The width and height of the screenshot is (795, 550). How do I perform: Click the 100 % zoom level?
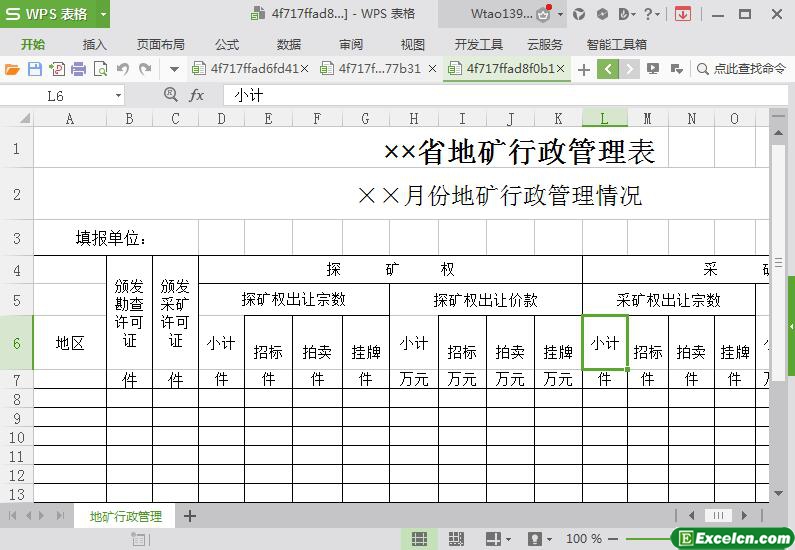(x=584, y=538)
